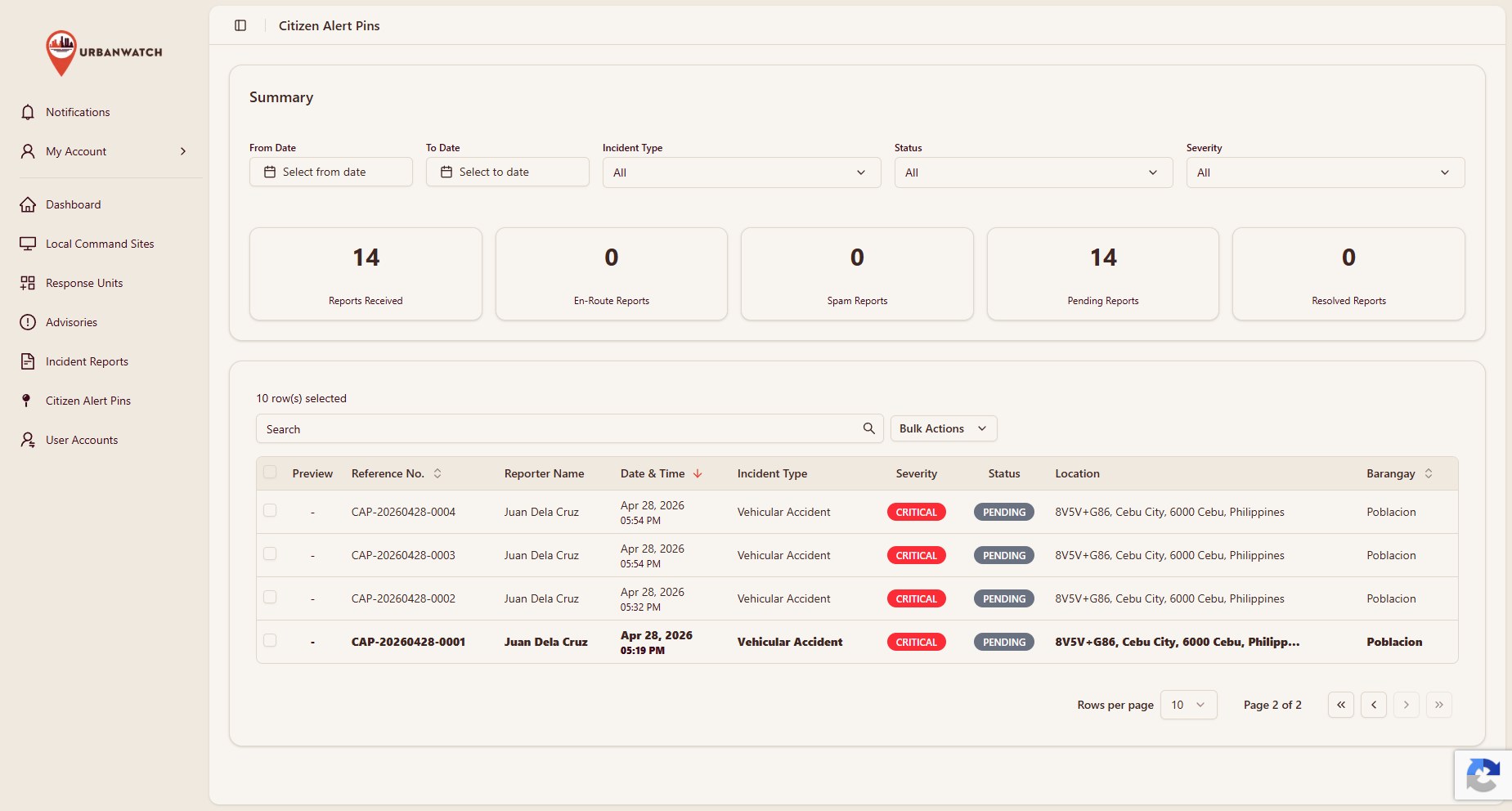The width and height of the screenshot is (1512, 811).
Task: Open the Incident Type filter dropdown
Action: [742, 173]
